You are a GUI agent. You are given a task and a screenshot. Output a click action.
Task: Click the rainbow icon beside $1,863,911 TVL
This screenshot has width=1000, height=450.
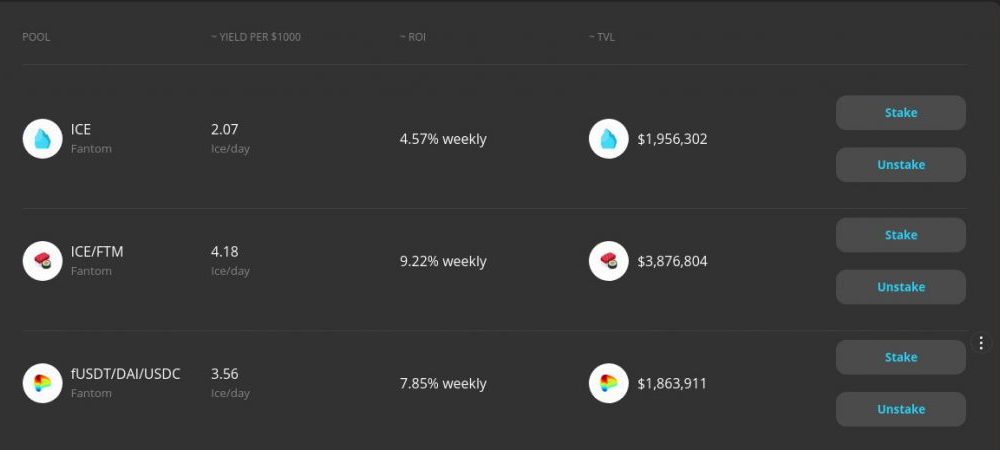point(608,384)
